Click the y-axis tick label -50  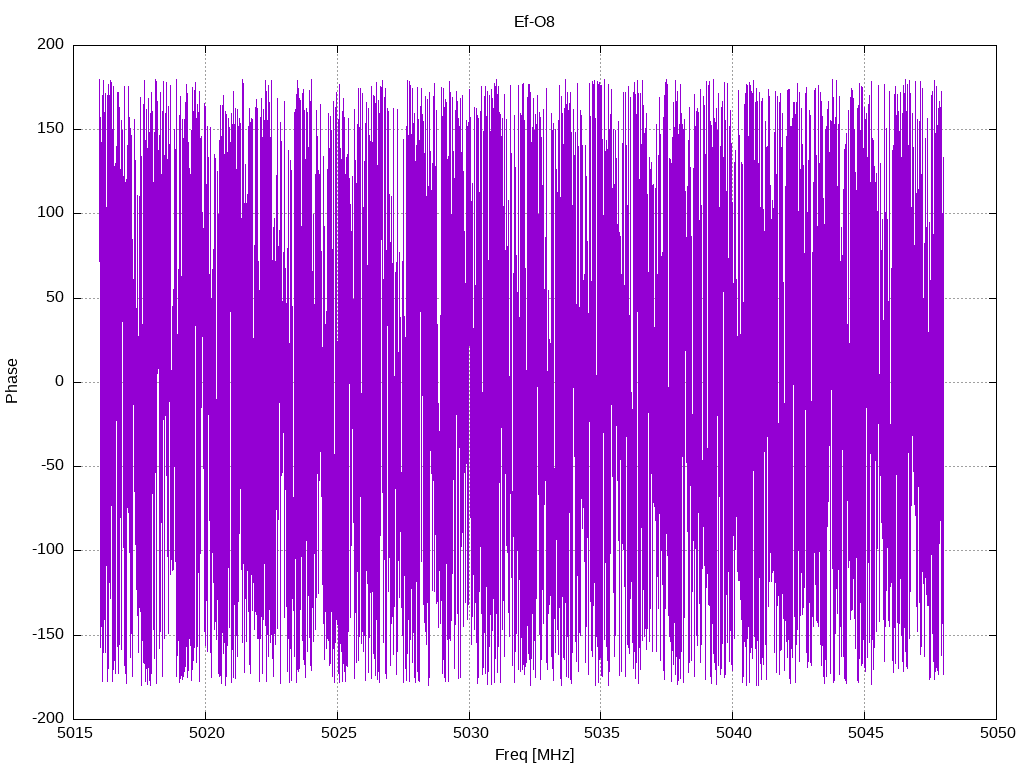tap(53, 466)
